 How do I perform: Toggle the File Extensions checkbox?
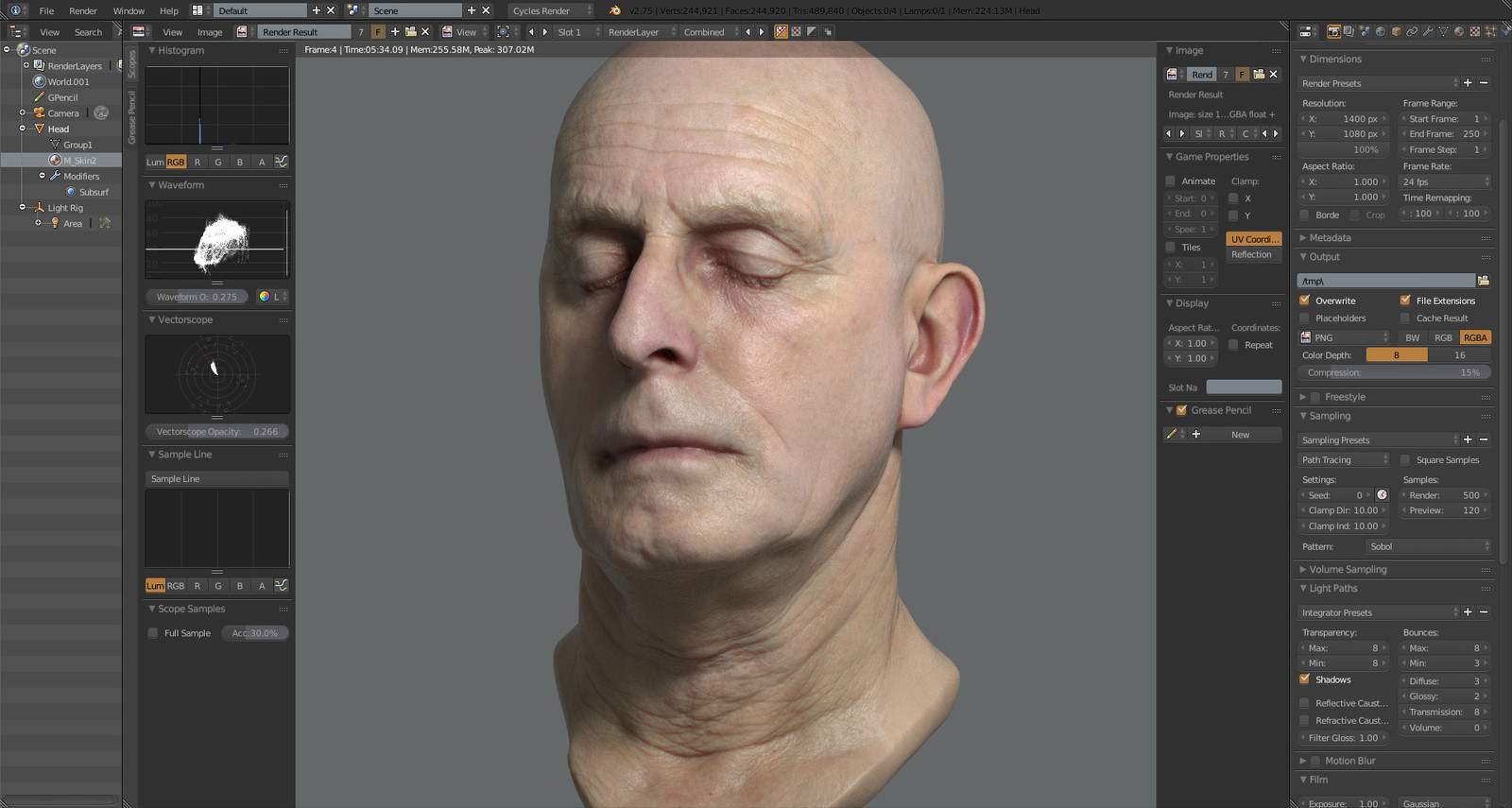coord(1405,301)
